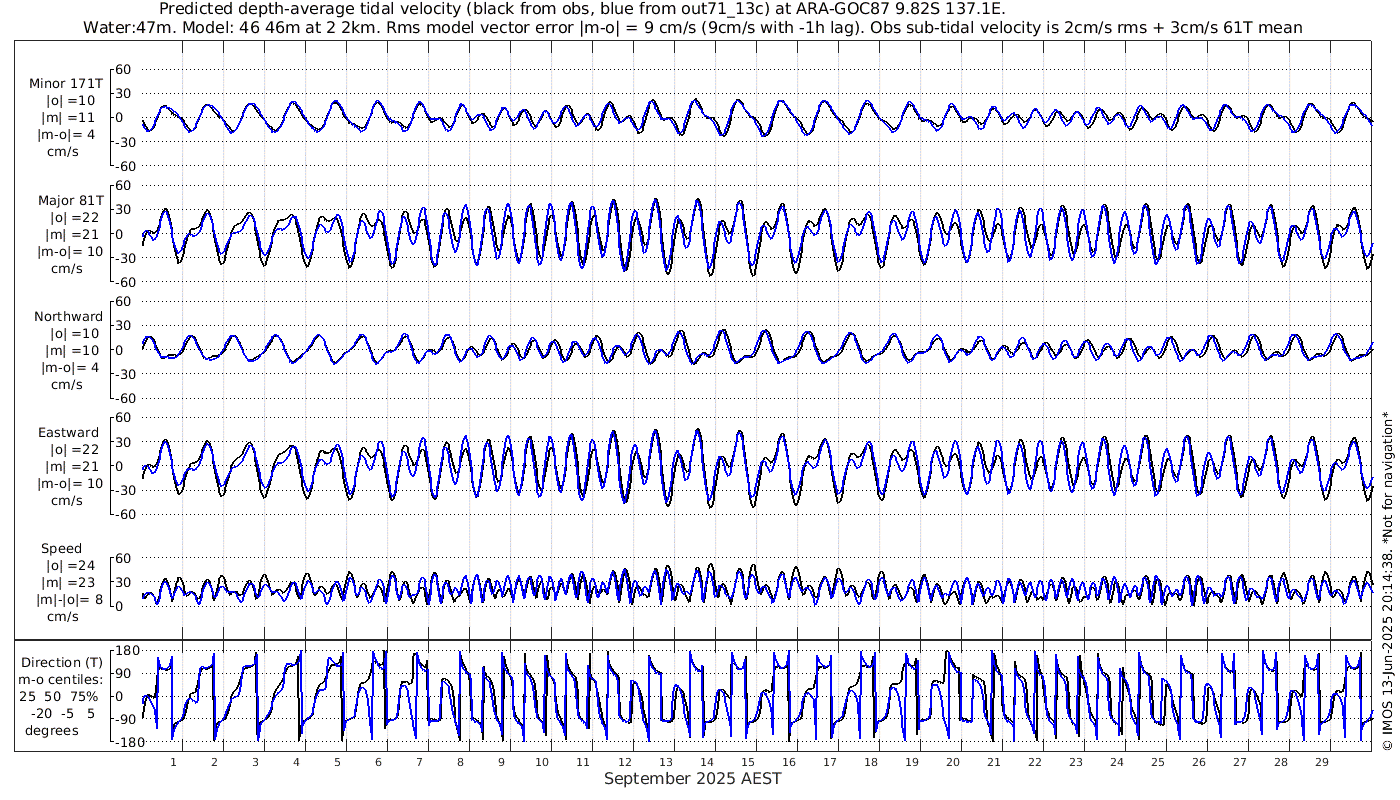Click day '8' on the date axis
This screenshot has height=800, width=1400.
tap(460, 762)
